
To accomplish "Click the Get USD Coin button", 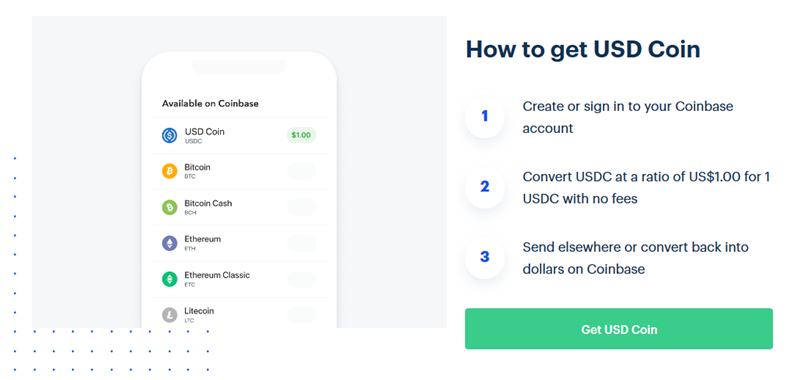I will tap(619, 329).
